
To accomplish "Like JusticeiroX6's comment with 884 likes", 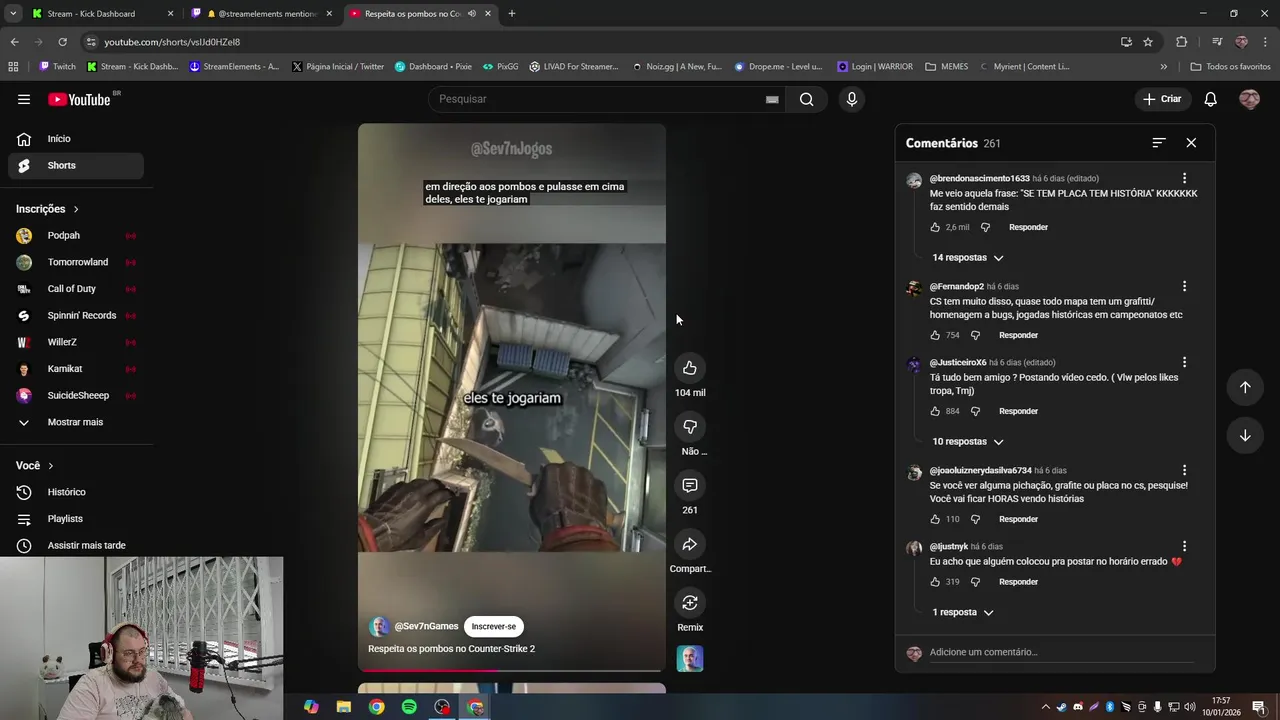I will click(935, 411).
